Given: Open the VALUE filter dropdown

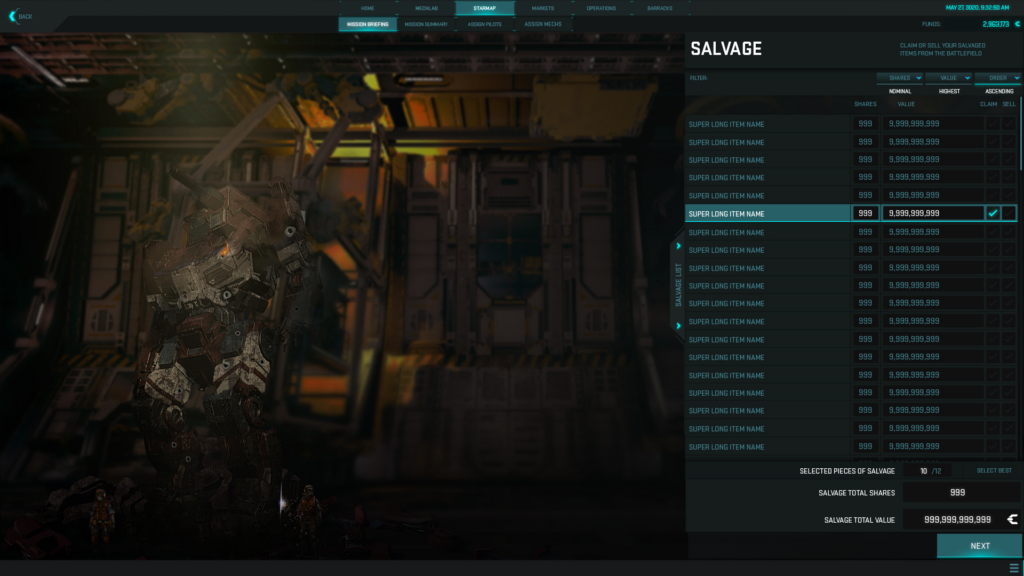Looking at the screenshot, I should pos(948,78).
